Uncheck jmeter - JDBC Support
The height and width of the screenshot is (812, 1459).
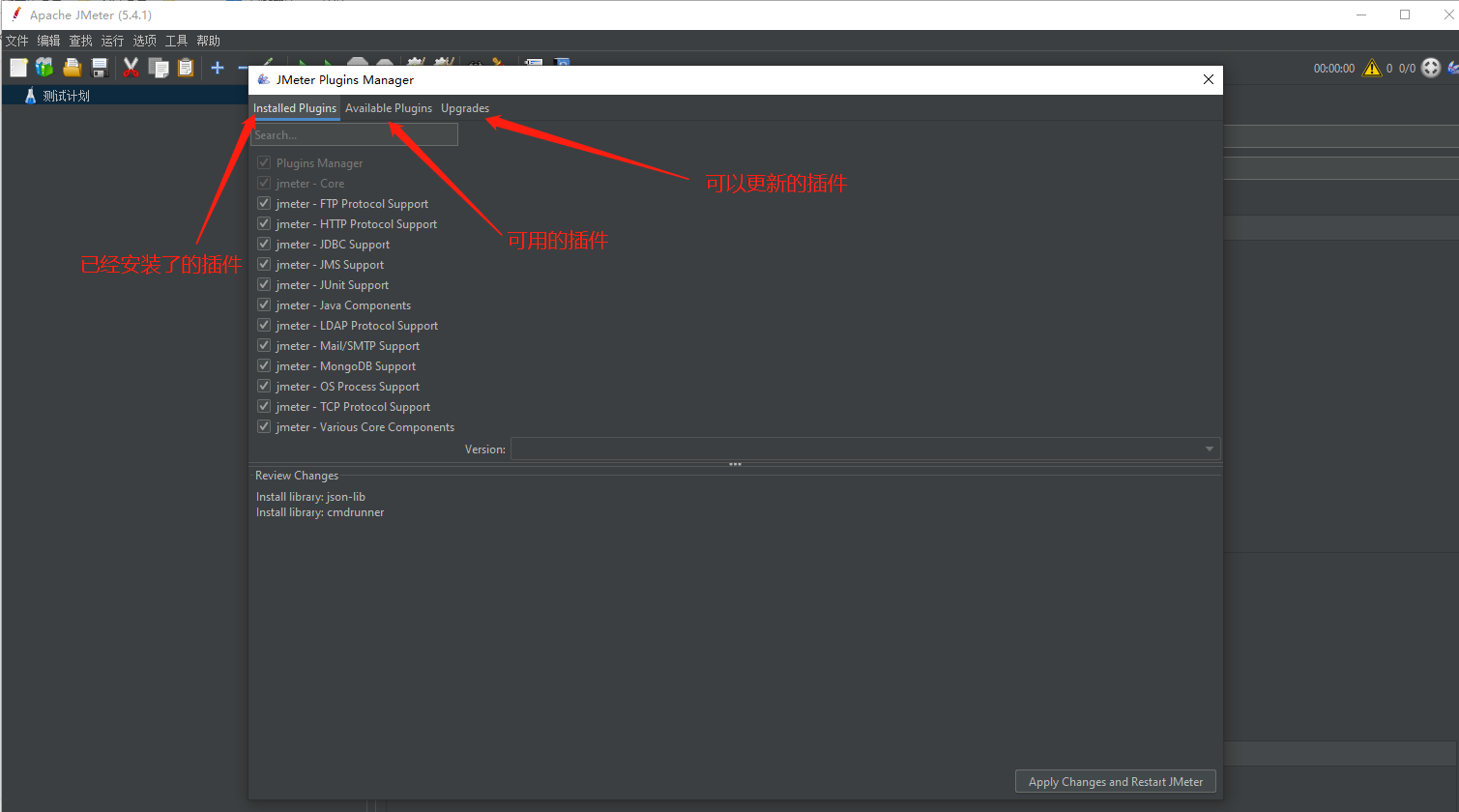click(264, 244)
